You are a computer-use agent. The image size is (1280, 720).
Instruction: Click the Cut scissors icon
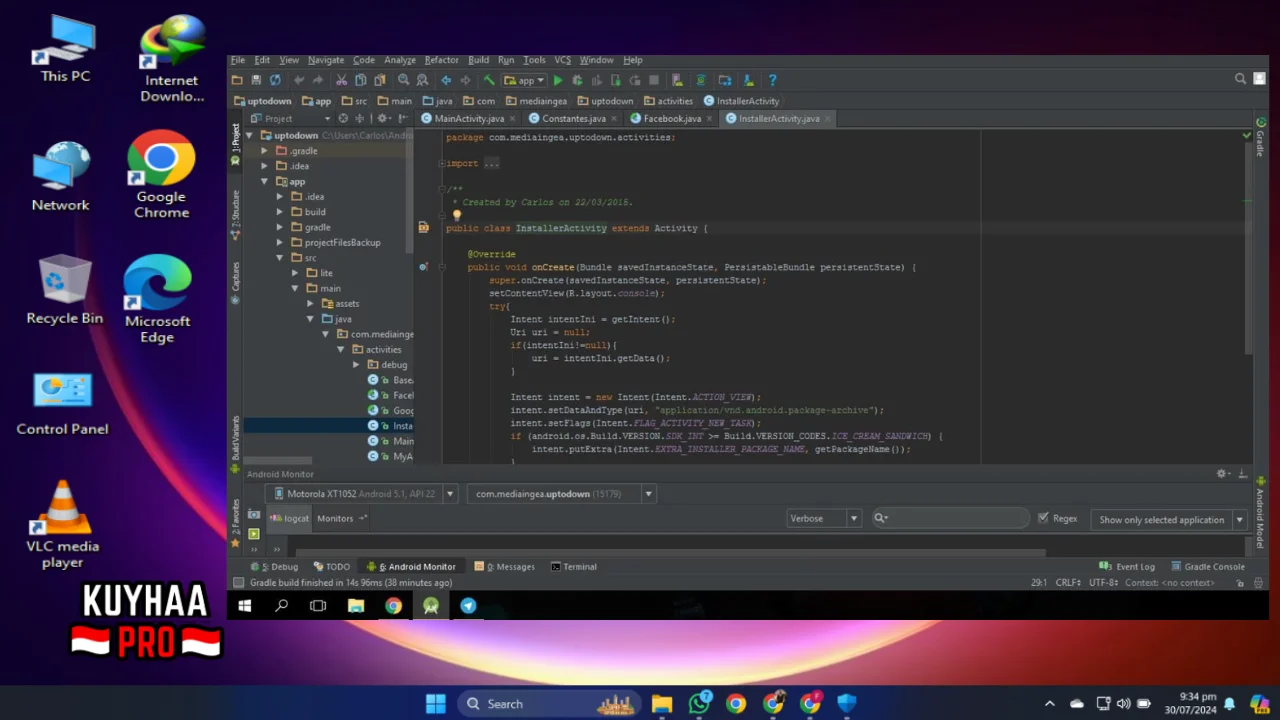[x=341, y=80]
